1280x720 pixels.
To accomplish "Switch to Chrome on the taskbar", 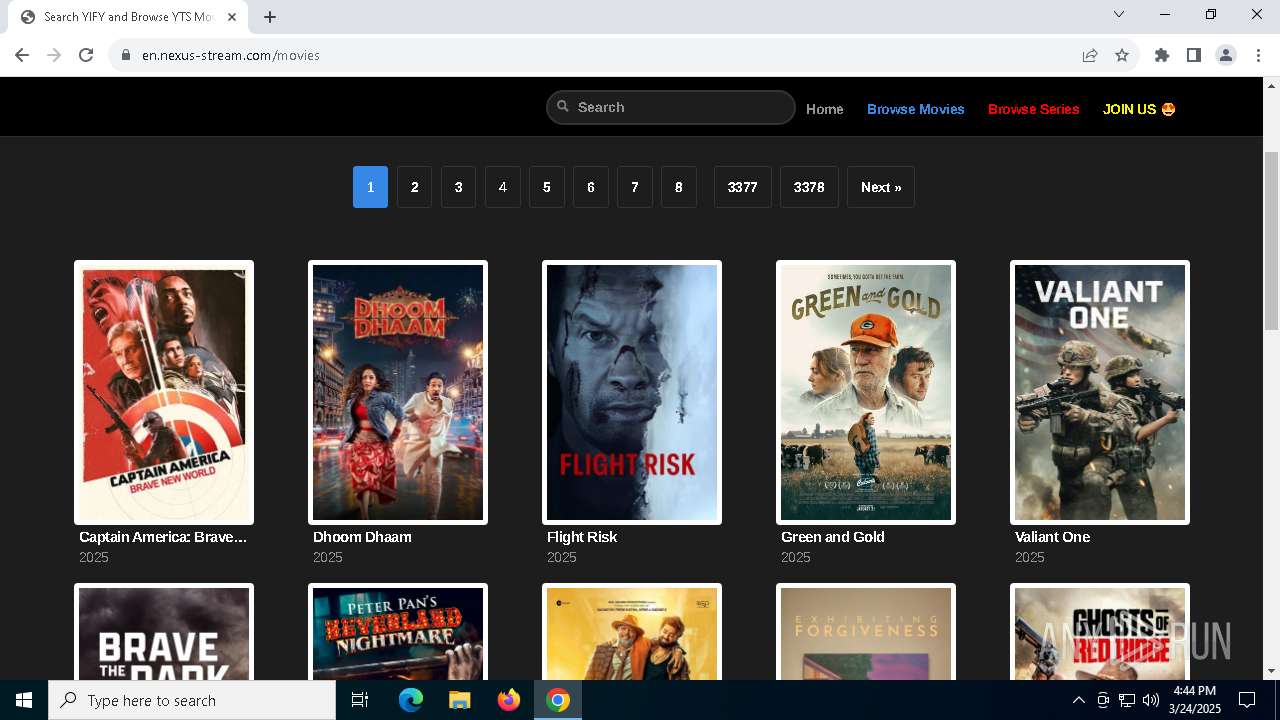I will [558, 700].
